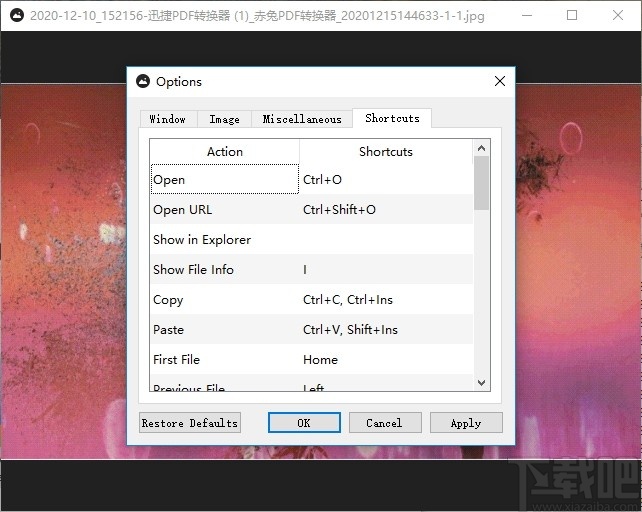Viewport: 642px width, 512px height.
Task: Click the shortcut cell showing I
Action: point(386,269)
